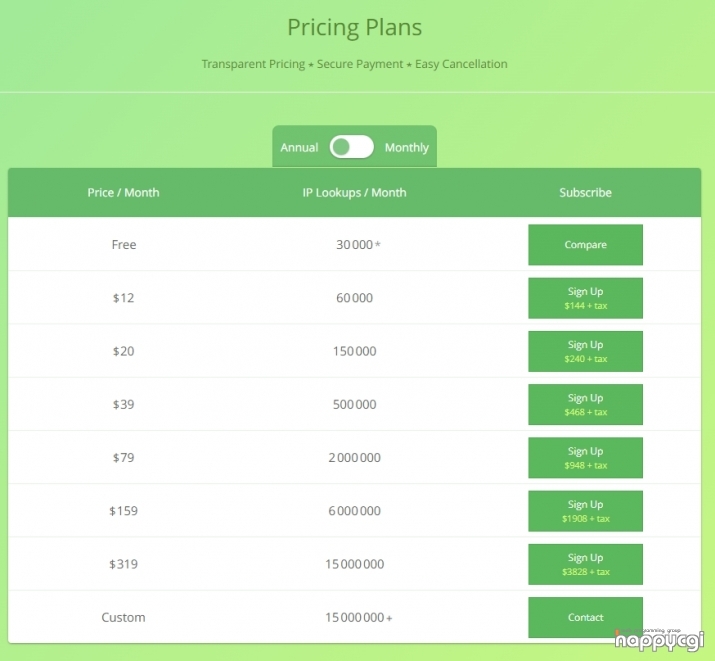Click the IP Lookups / Month header
Screen dimensions: 715x661
(354, 192)
